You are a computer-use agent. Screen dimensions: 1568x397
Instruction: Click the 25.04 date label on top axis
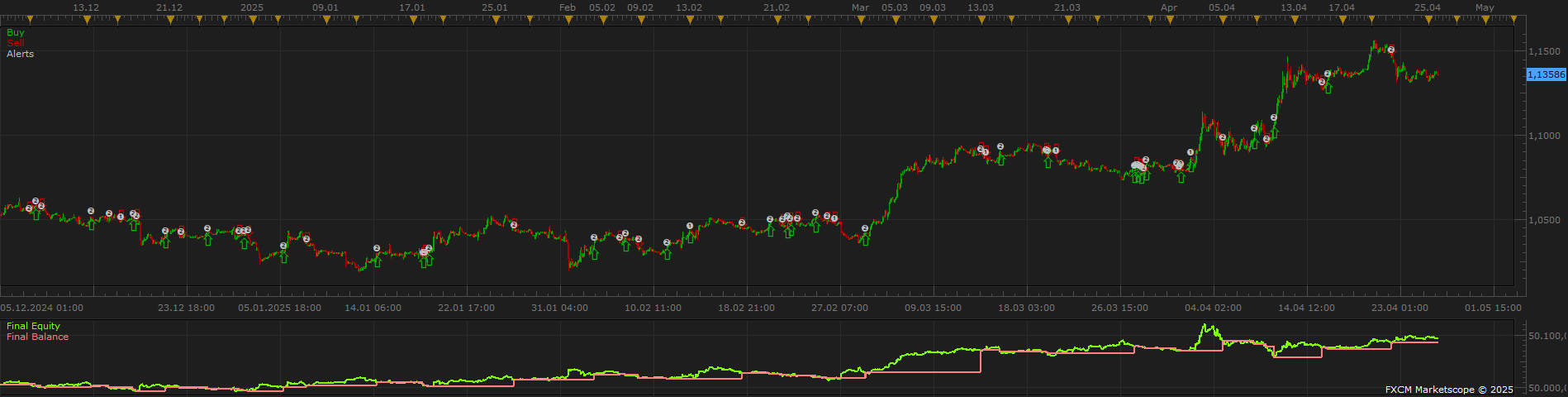pos(1428,7)
